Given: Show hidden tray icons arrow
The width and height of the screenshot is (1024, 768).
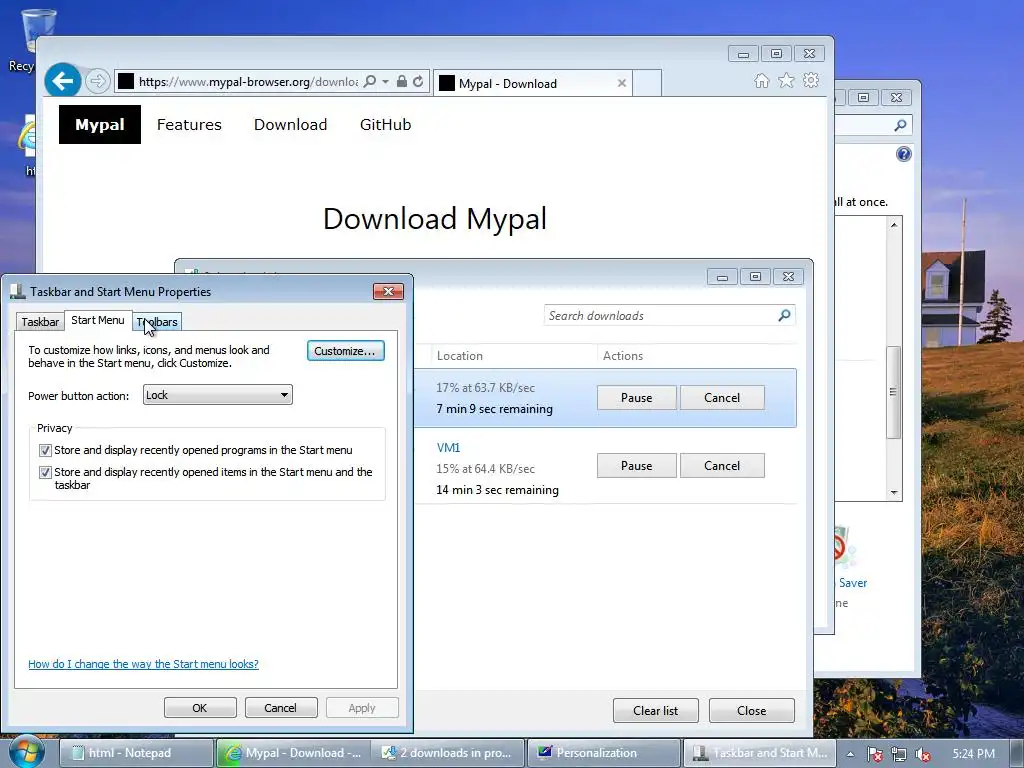Looking at the screenshot, I should pos(850,754).
